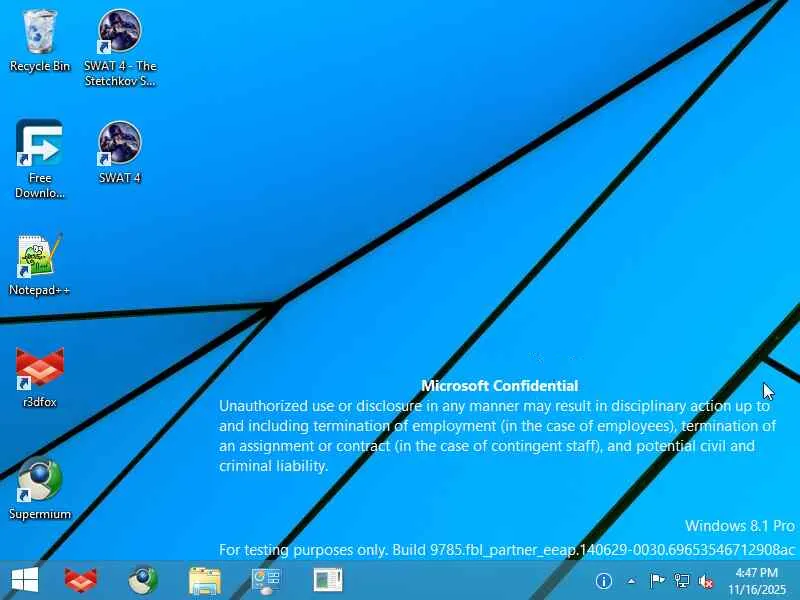Show hidden tray icons arrow
Image resolution: width=800 pixels, height=600 pixels.
tap(631, 581)
